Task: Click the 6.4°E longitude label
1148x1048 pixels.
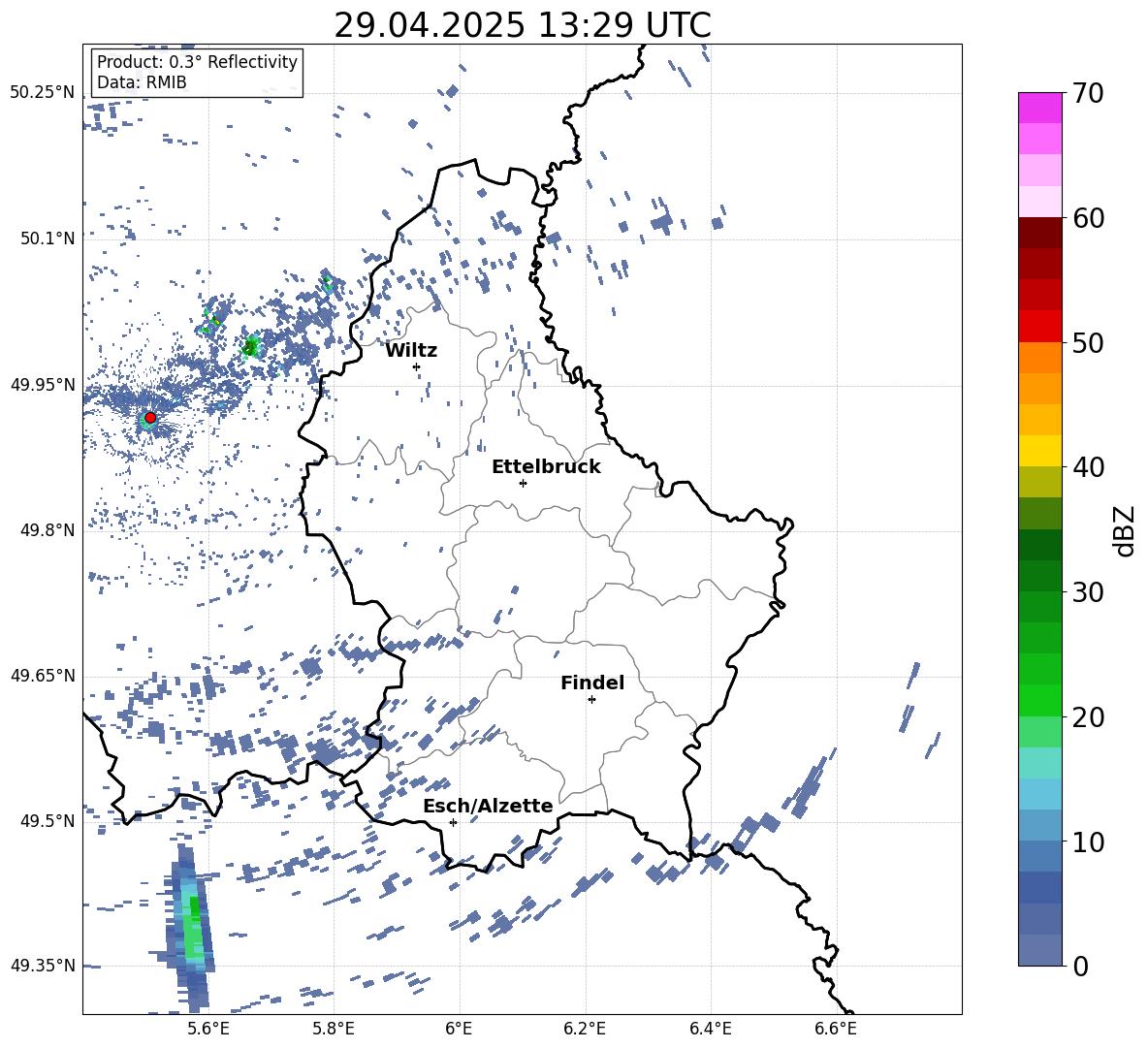Action: 711,1030
